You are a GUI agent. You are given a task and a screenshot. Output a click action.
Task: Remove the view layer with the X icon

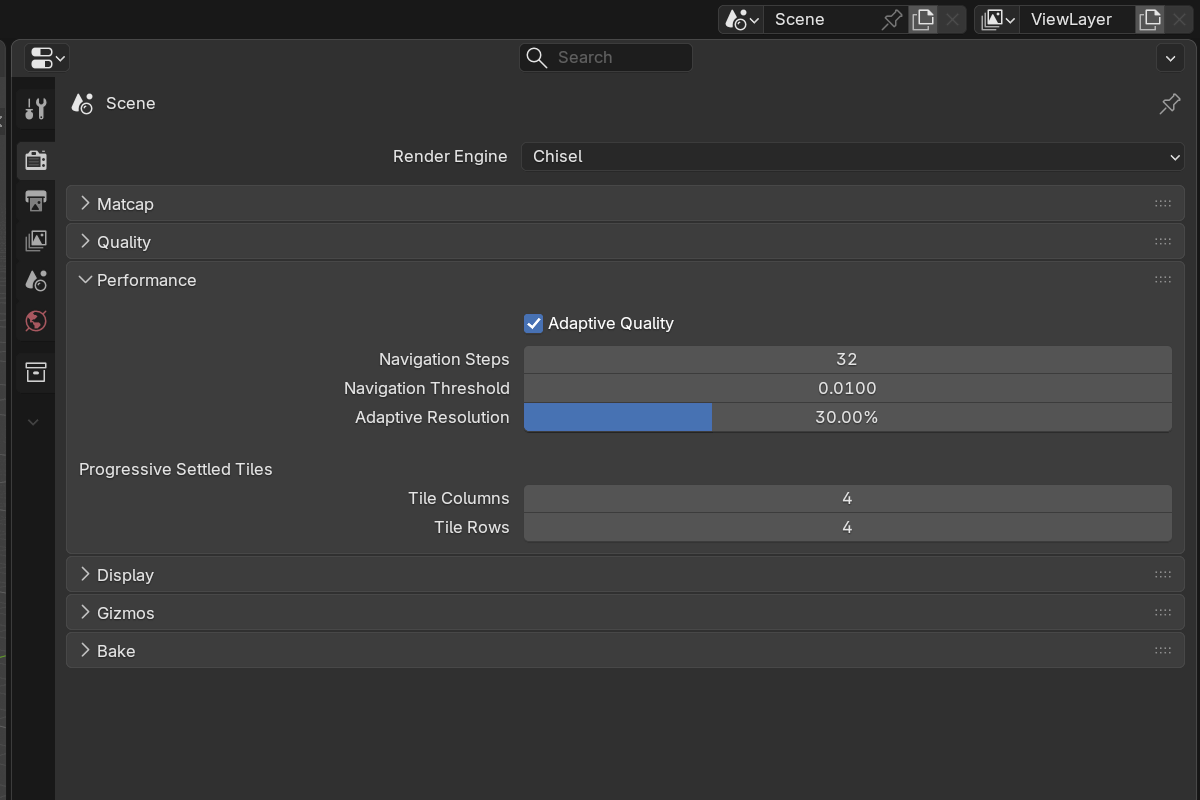coord(1180,19)
